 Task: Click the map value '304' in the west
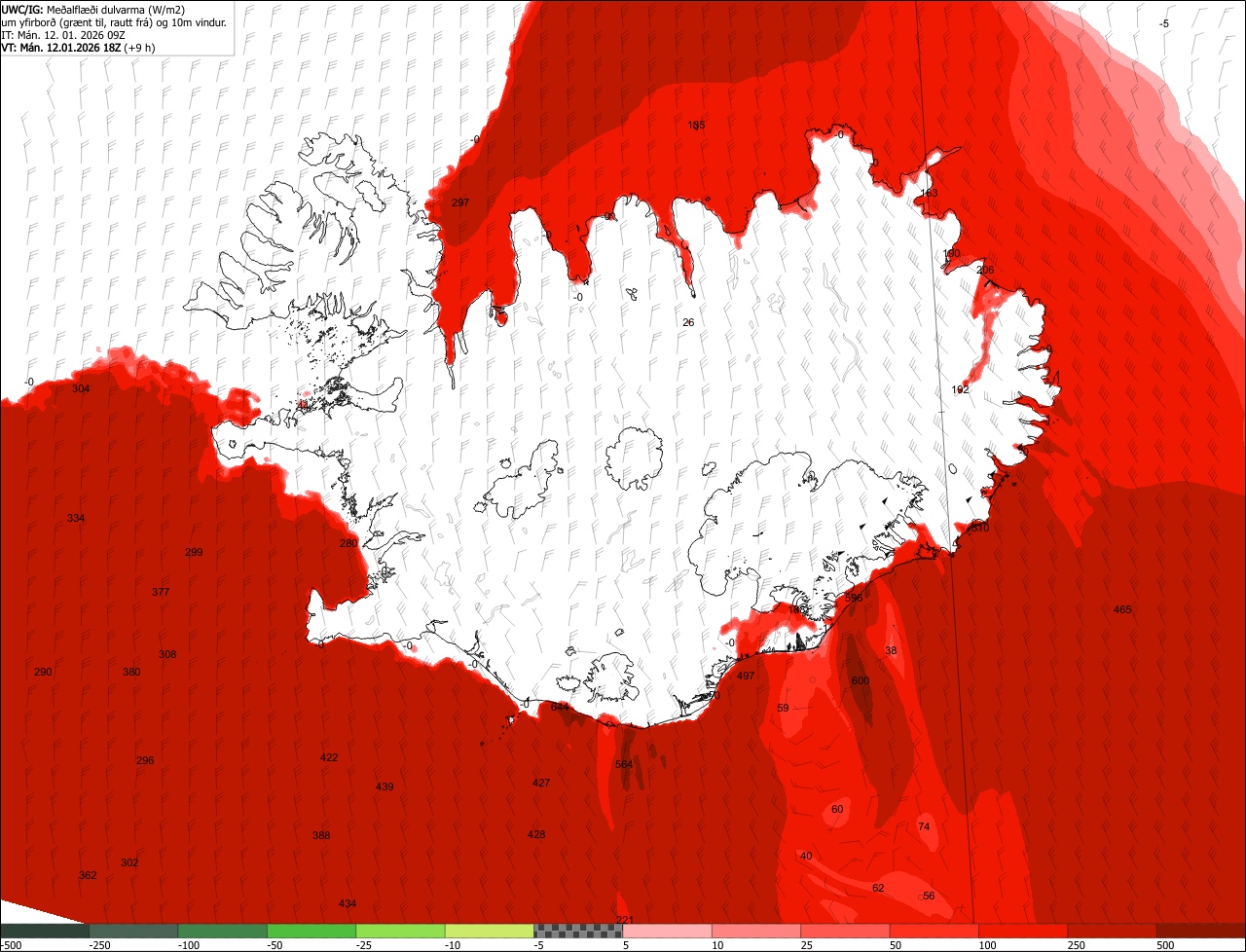(x=81, y=388)
